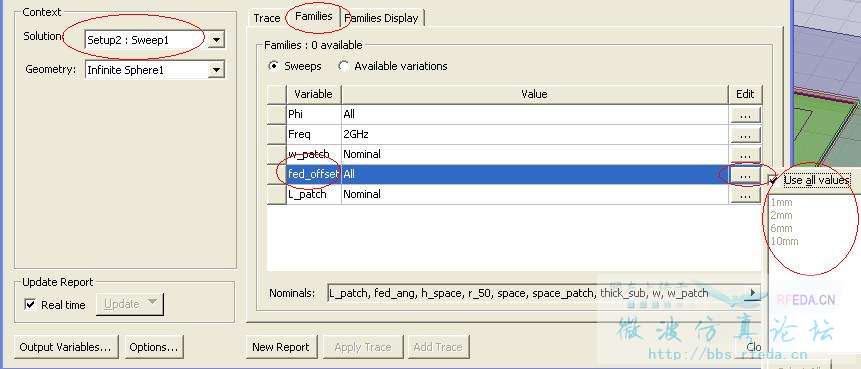
Task: Click the row selector beside Freq
Action: coord(277,135)
